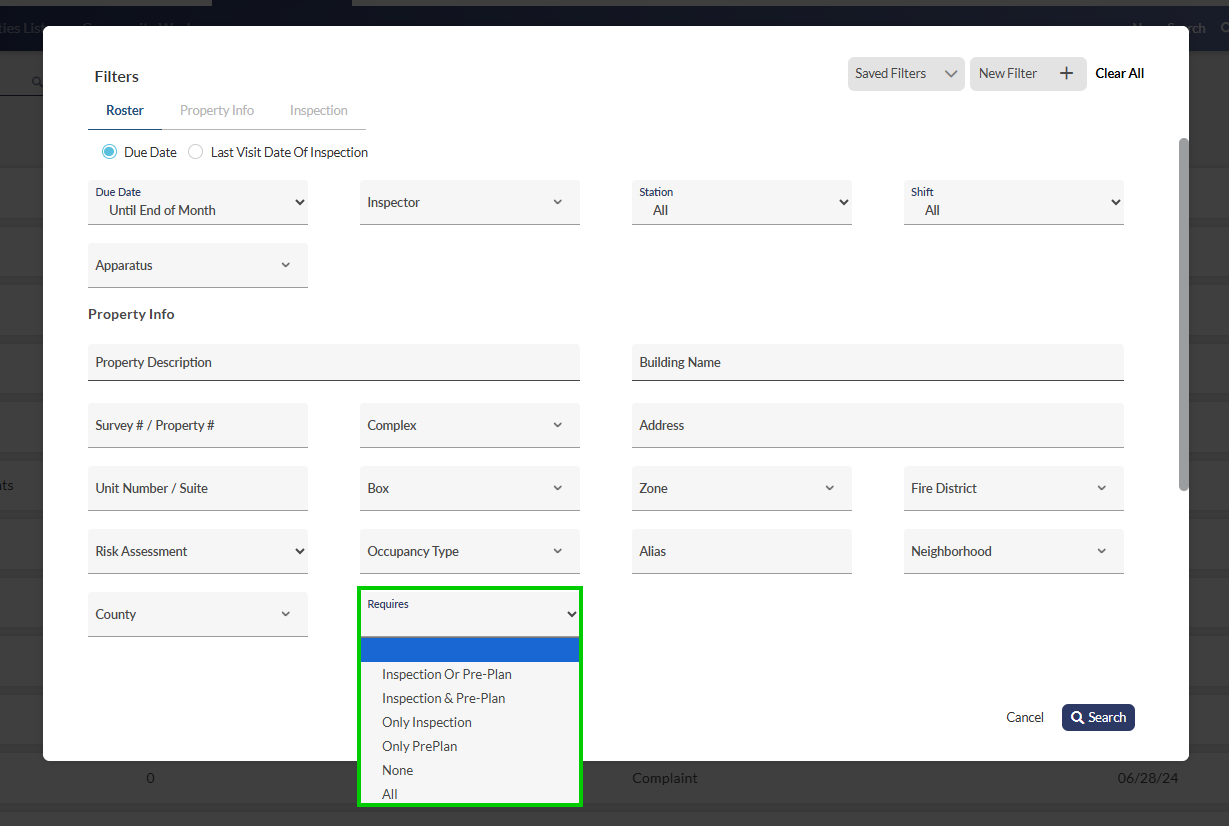Open the Apparatus dropdown
The image size is (1229, 826).
pyautogui.click(x=197, y=265)
